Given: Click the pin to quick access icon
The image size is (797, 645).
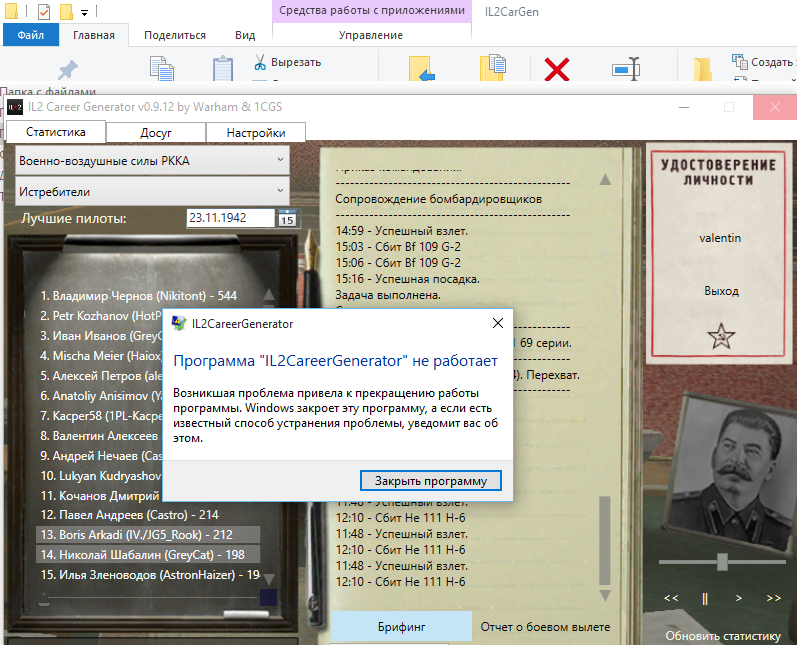Looking at the screenshot, I should click(67, 70).
